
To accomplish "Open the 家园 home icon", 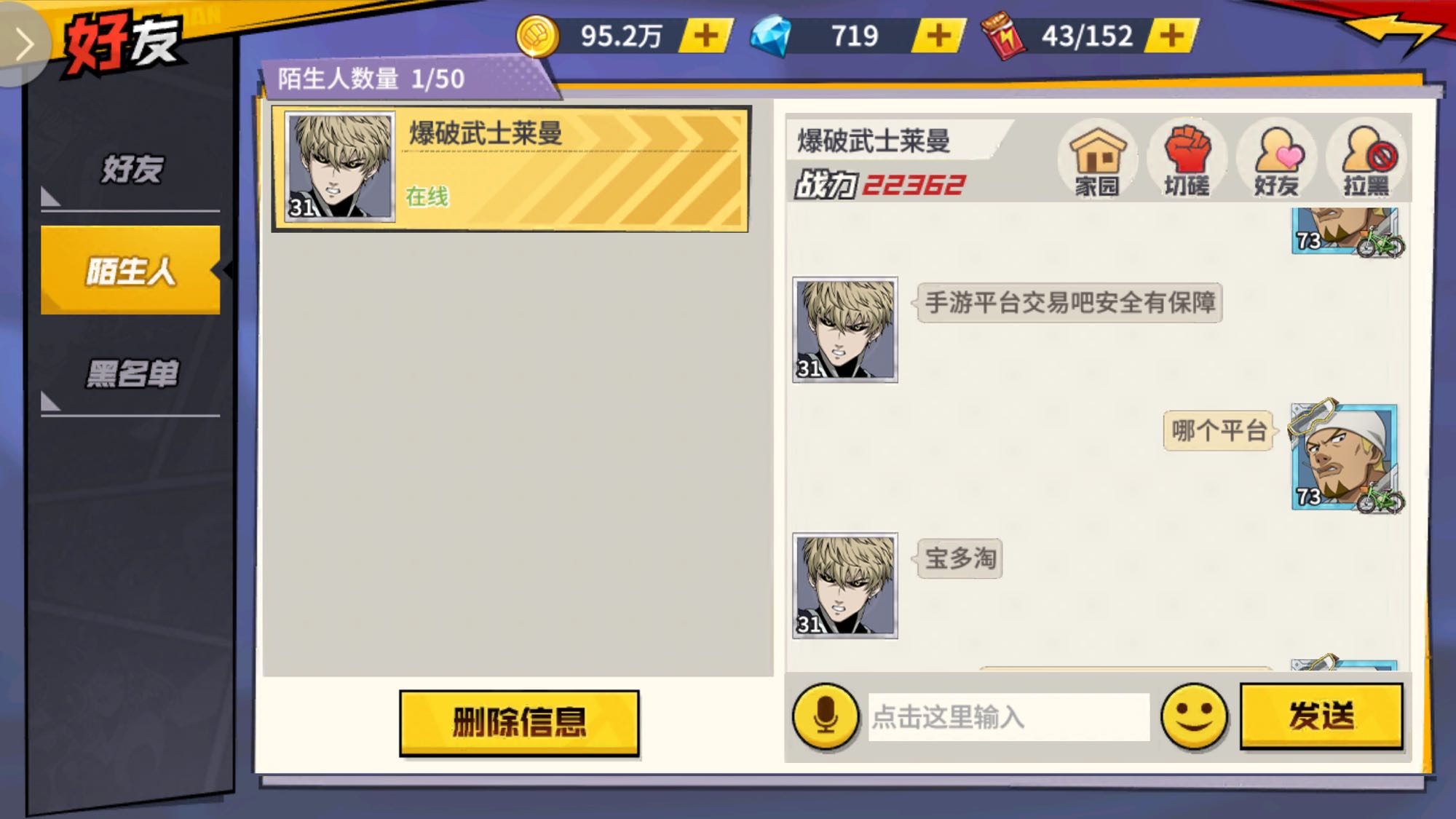I will click(1097, 159).
